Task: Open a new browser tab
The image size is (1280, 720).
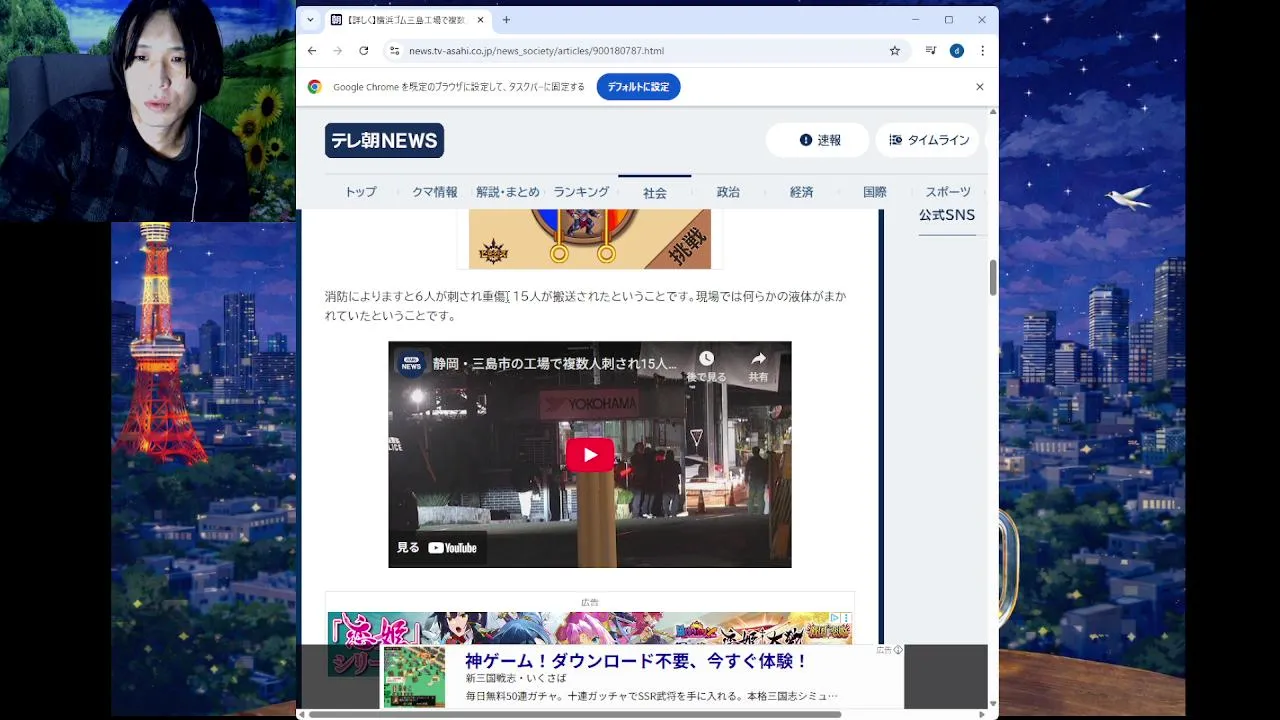Action: [506, 20]
